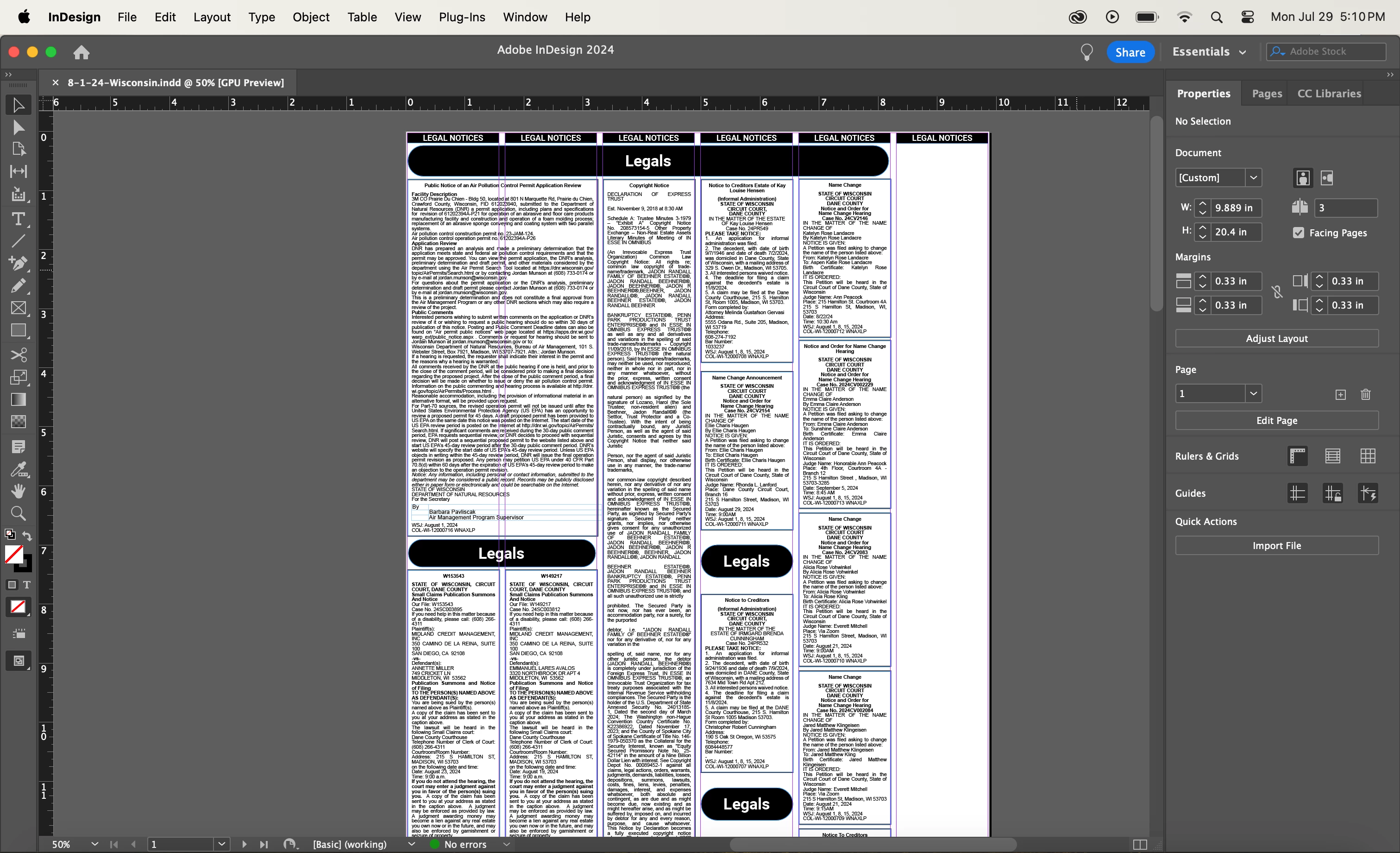Open the Object menu
The image size is (1400, 853).
(311, 17)
